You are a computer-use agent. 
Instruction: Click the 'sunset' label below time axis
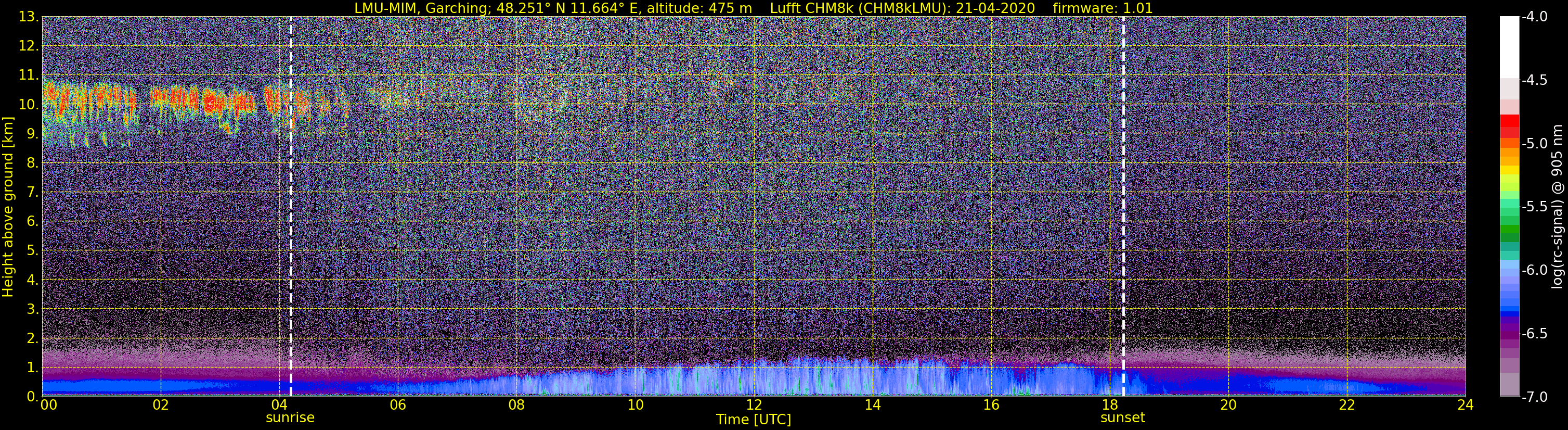pyautogui.click(x=1123, y=418)
